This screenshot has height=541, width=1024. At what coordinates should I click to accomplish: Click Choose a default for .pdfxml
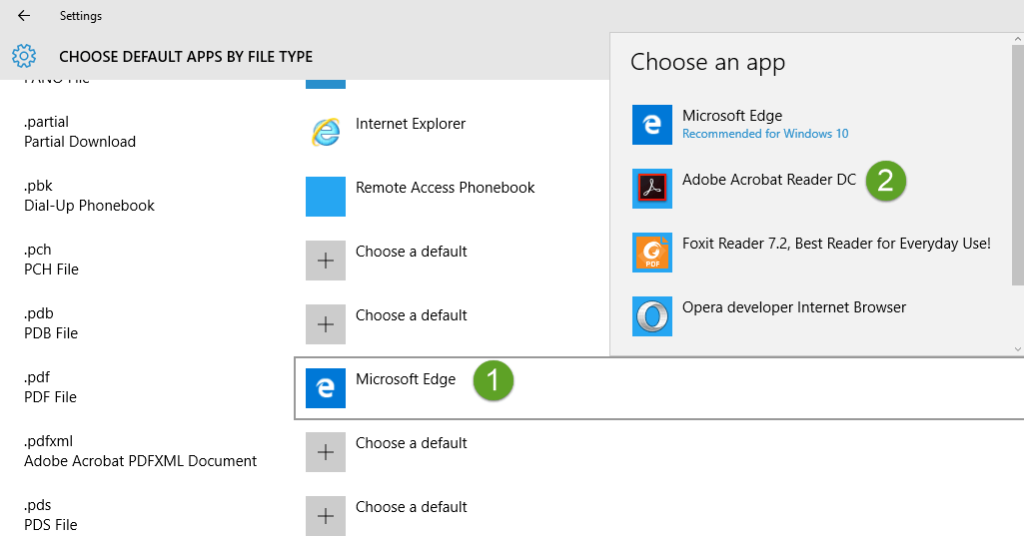(411, 443)
